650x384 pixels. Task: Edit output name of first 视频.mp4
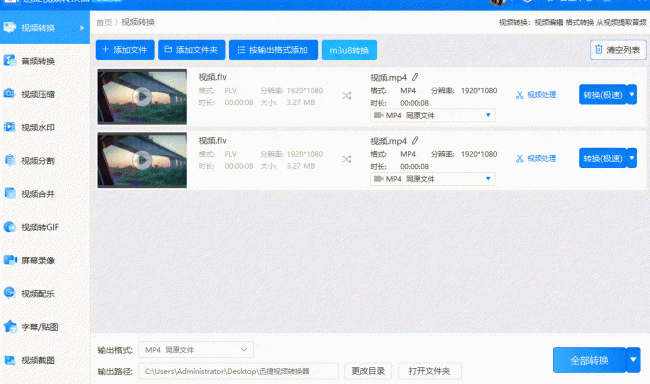(415, 77)
